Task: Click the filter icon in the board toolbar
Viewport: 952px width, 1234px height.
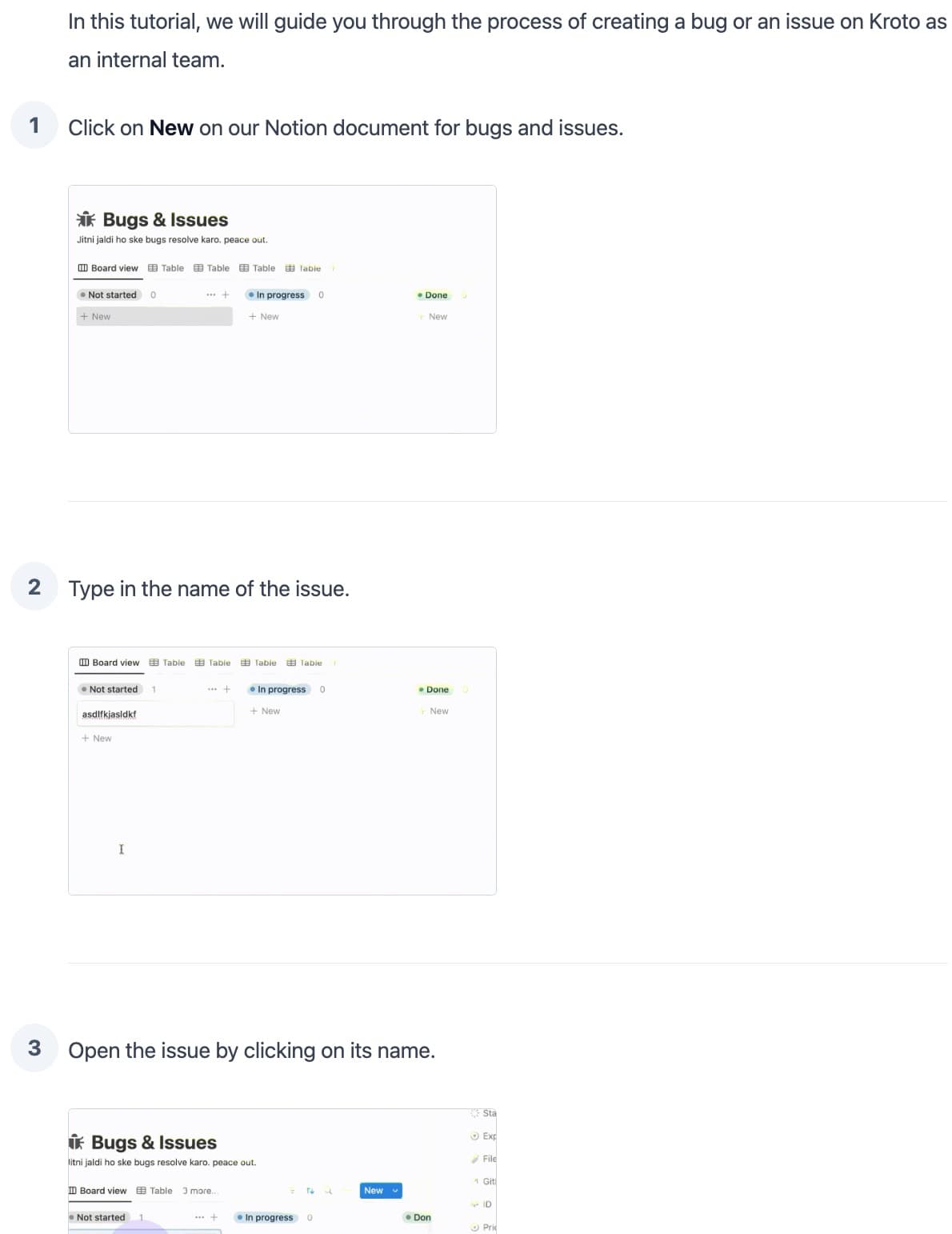Action: (292, 1190)
